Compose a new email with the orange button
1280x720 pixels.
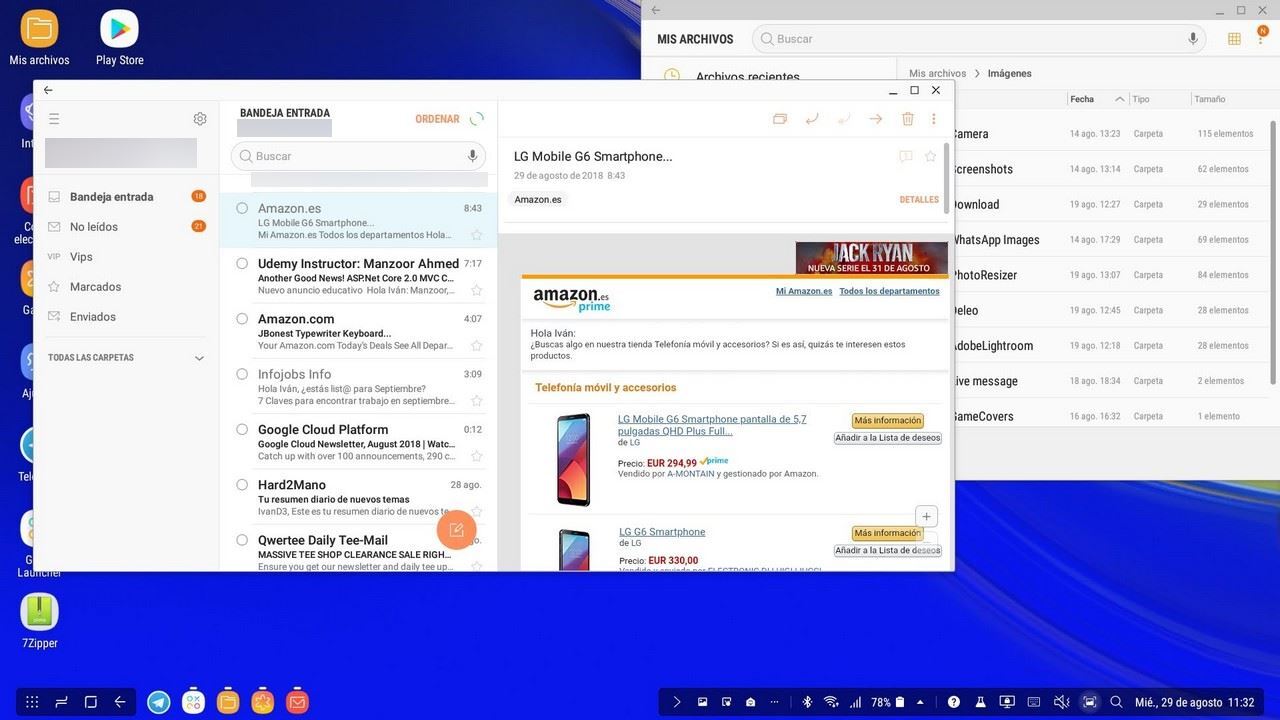(456, 530)
